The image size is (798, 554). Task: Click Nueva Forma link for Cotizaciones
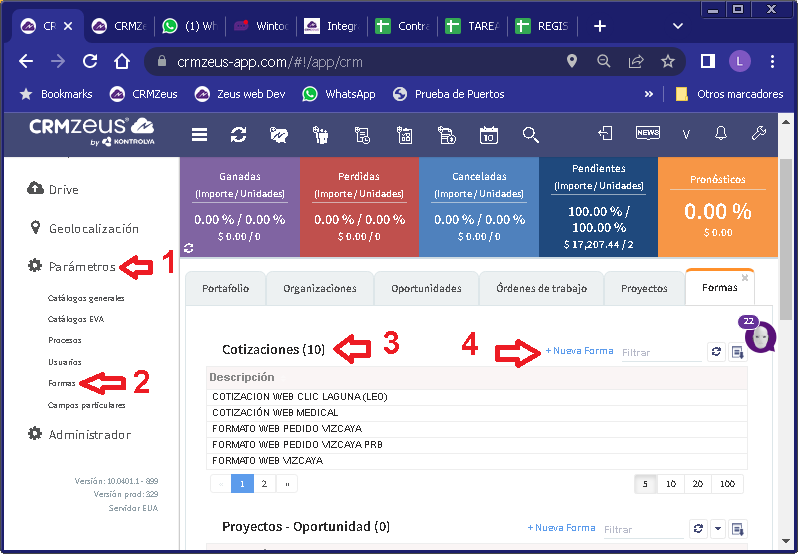[x=579, y=351]
